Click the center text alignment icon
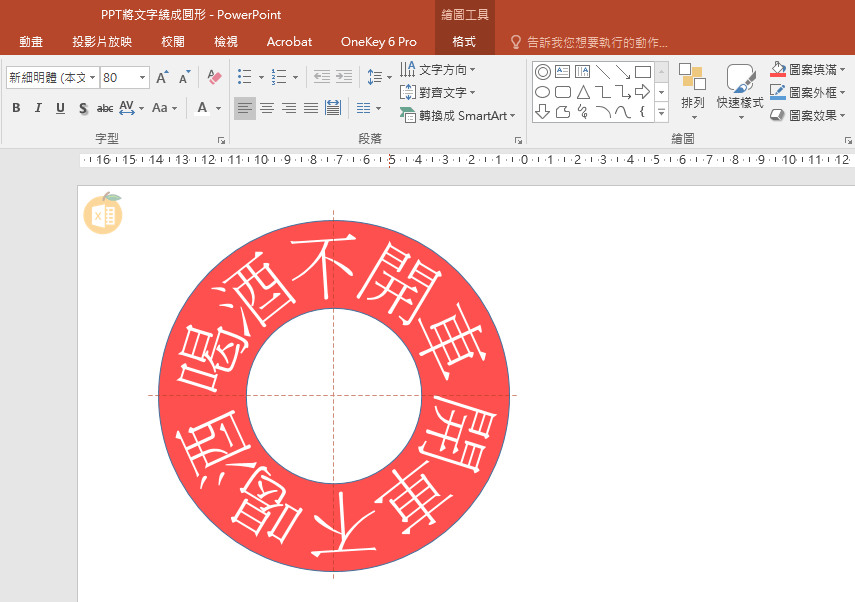Screen dimensions: 855x602 pyautogui.click(x=267, y=108)
